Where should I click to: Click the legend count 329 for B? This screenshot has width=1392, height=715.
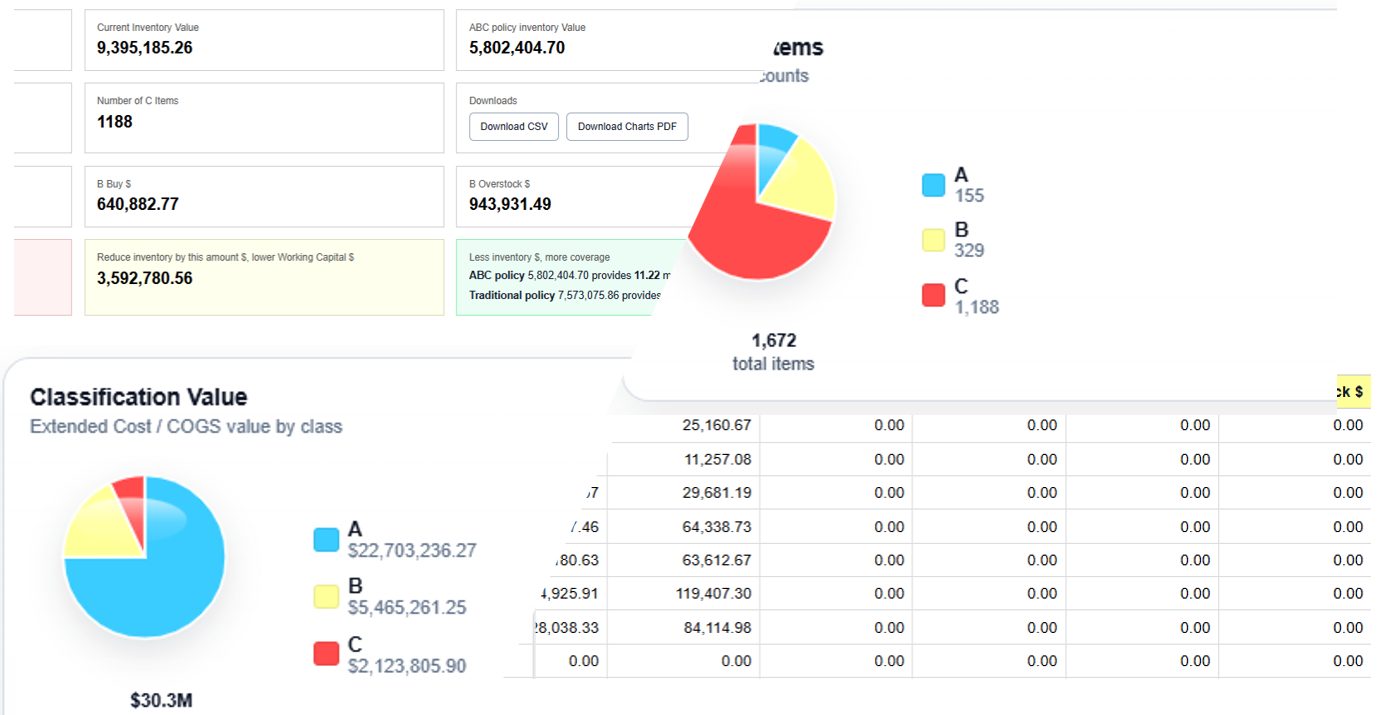click(x=969, y=251)
